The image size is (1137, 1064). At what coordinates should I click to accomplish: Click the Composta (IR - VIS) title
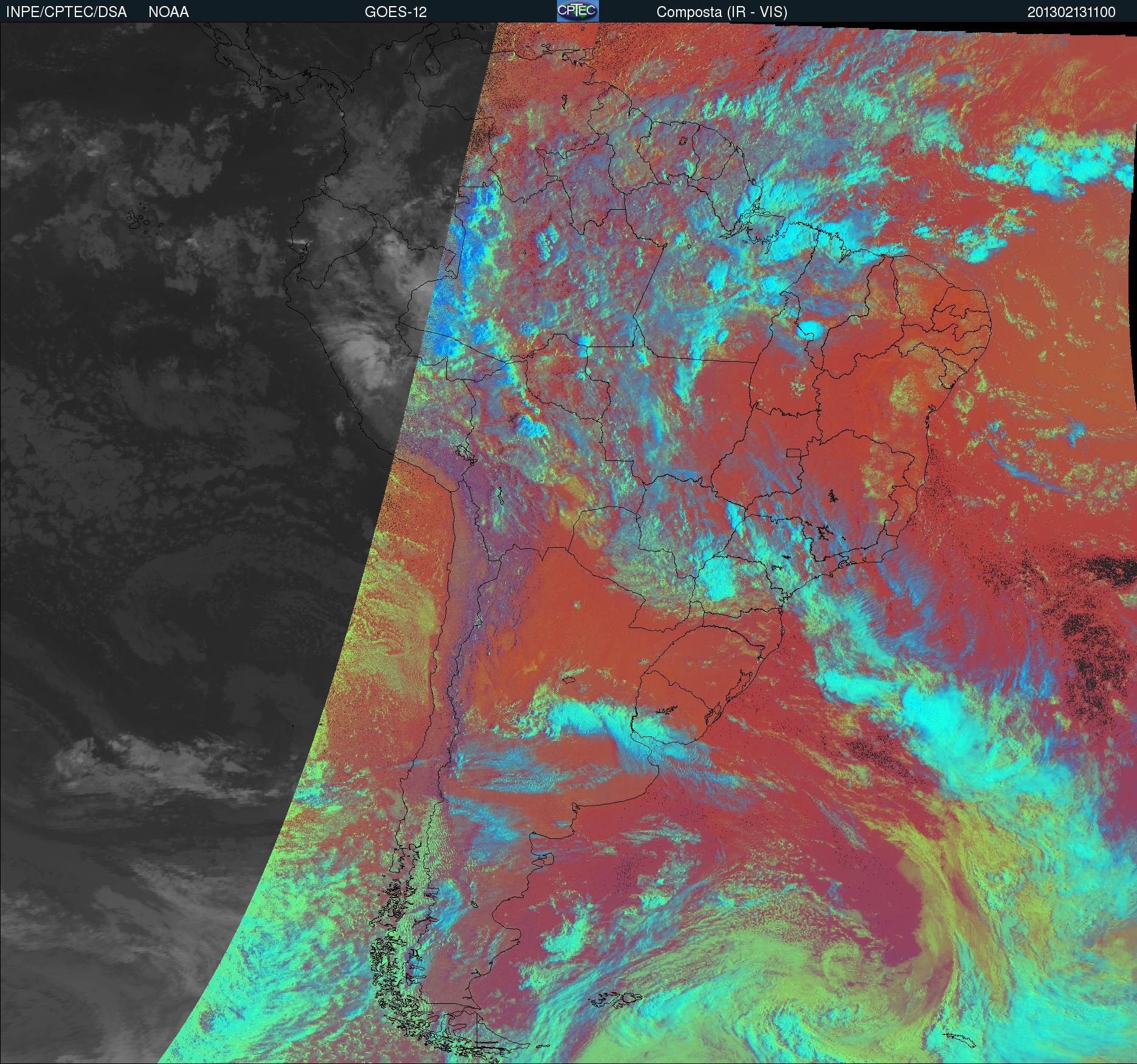point(722,12)
